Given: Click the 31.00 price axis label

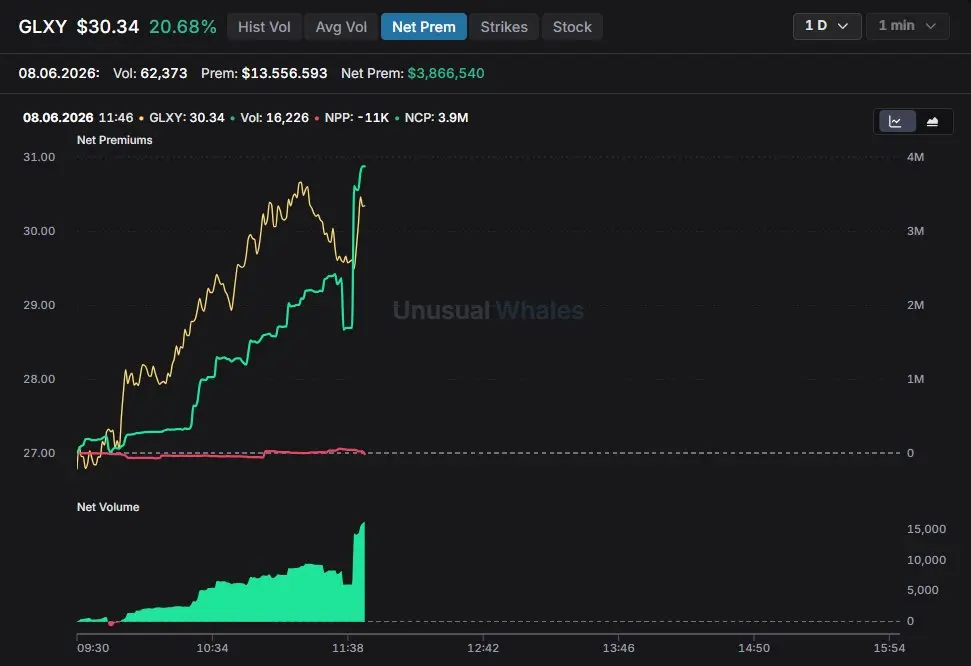Looking at the screenshot, I should pos(39,157).
